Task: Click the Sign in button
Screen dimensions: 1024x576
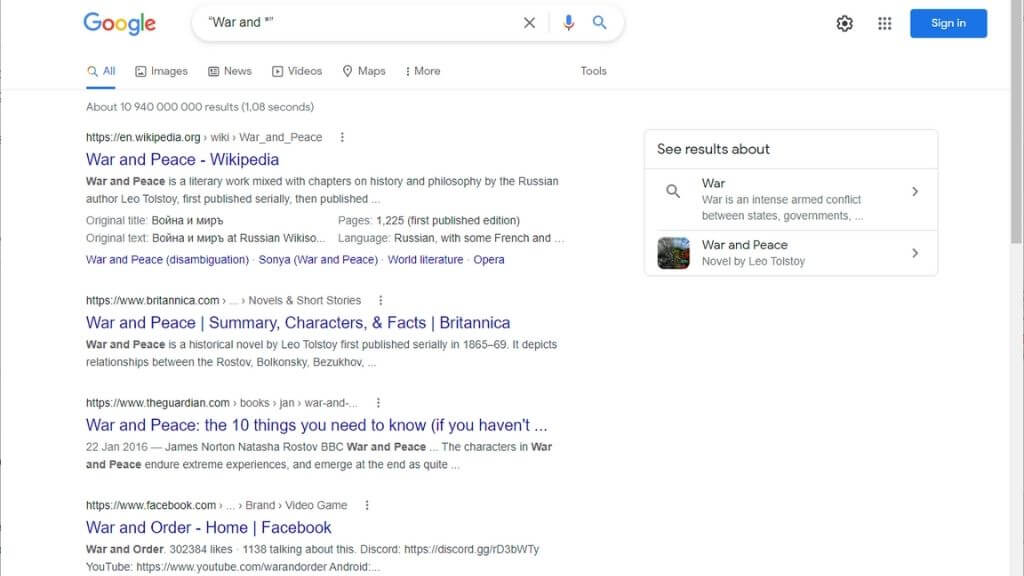Action: point(948,24)
